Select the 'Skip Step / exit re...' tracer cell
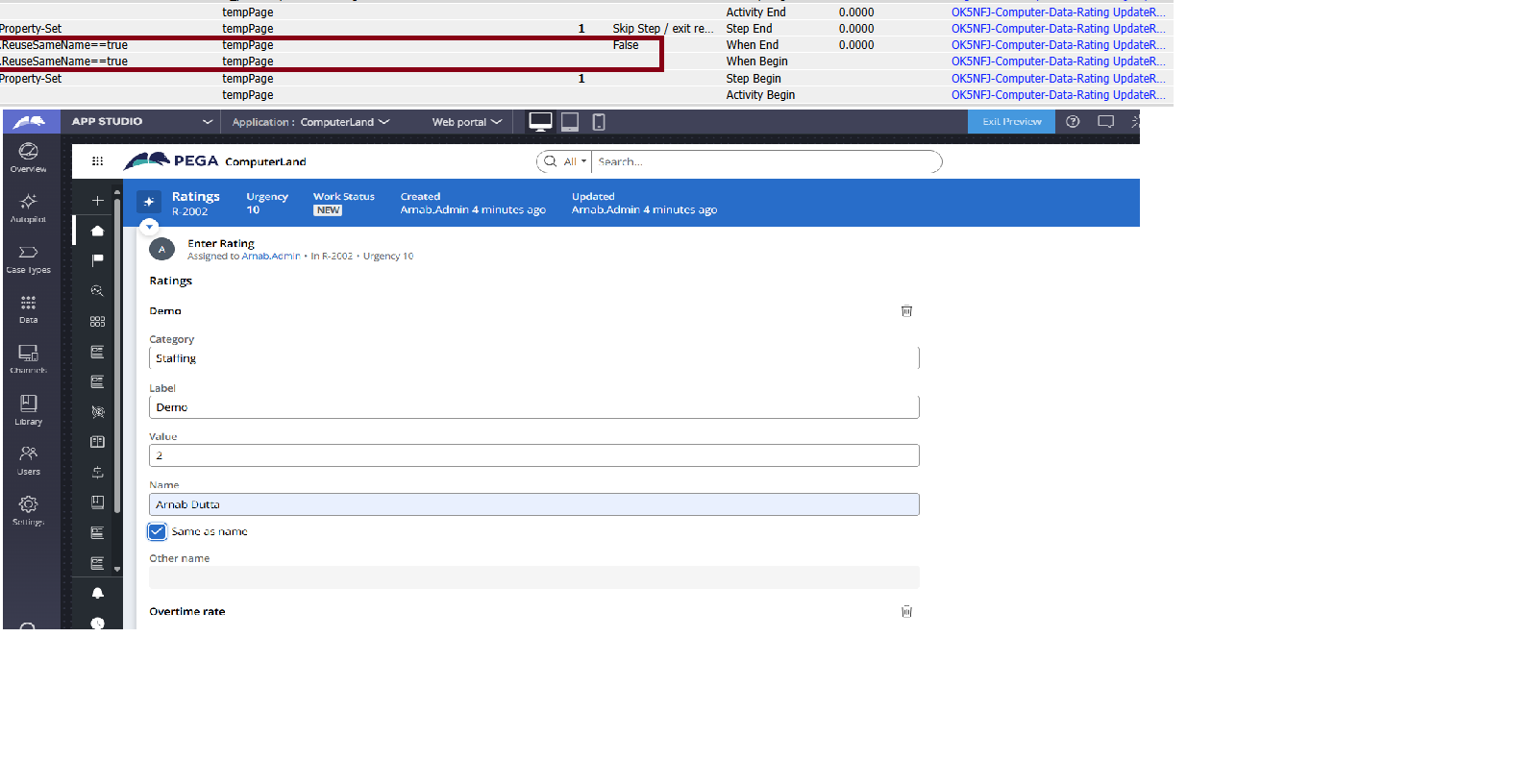The height and width of the screenshot is (784, 1533). 663,29
